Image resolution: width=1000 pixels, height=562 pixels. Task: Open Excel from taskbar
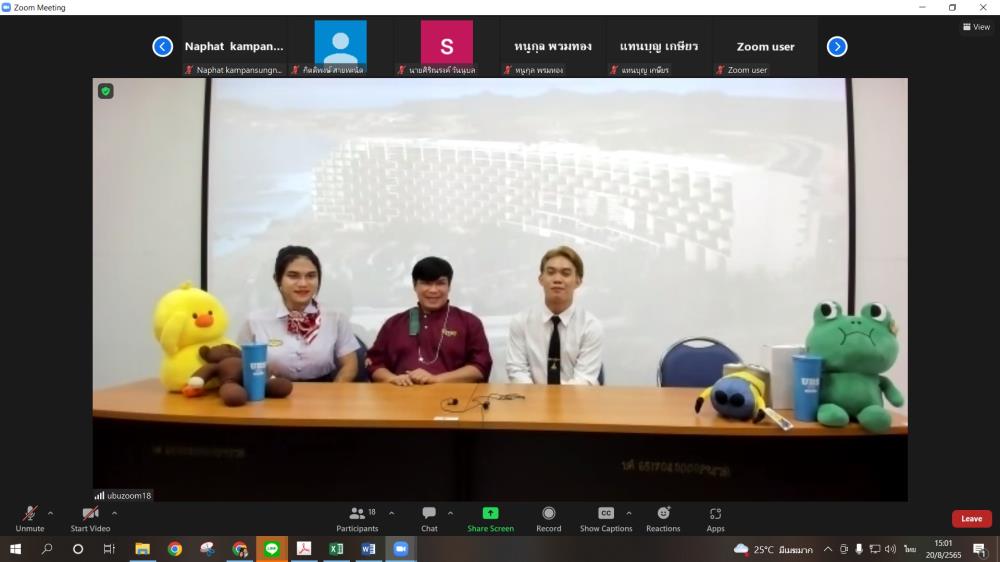pos(336,549)
